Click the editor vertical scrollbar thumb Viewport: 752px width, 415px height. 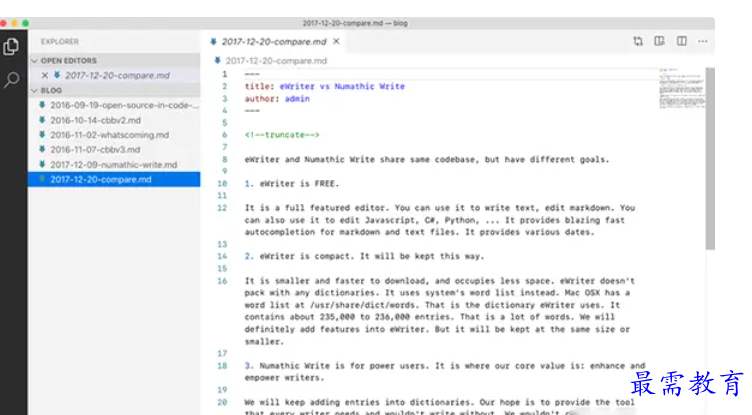click(x=710, y=159)
